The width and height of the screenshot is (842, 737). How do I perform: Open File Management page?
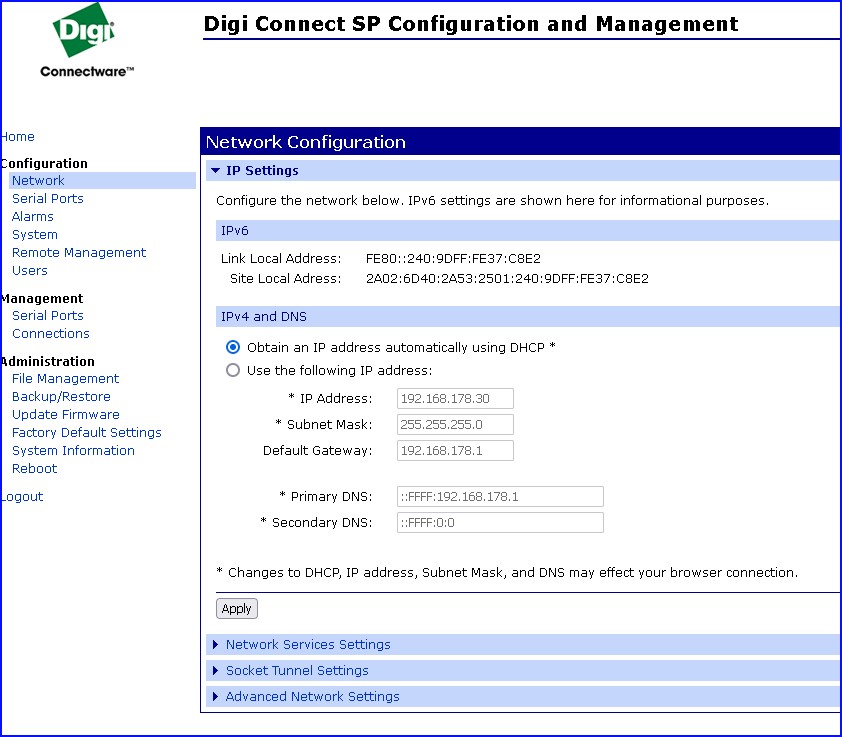click(x=66, y=378)
